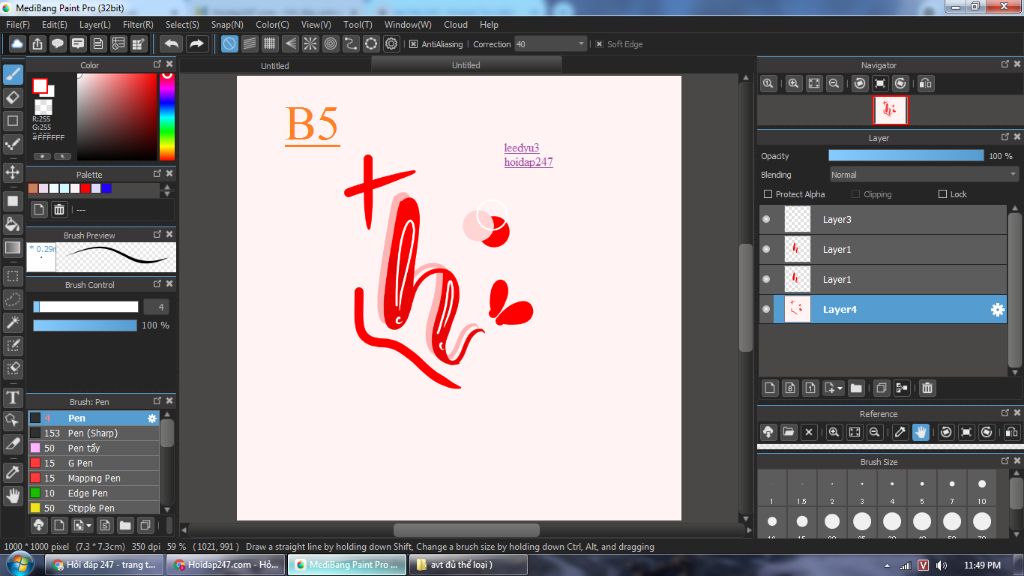Open add-layer type dropdown arrow
The width and height of the screenshot is (1024, 576).
click(x=839, y=389)
